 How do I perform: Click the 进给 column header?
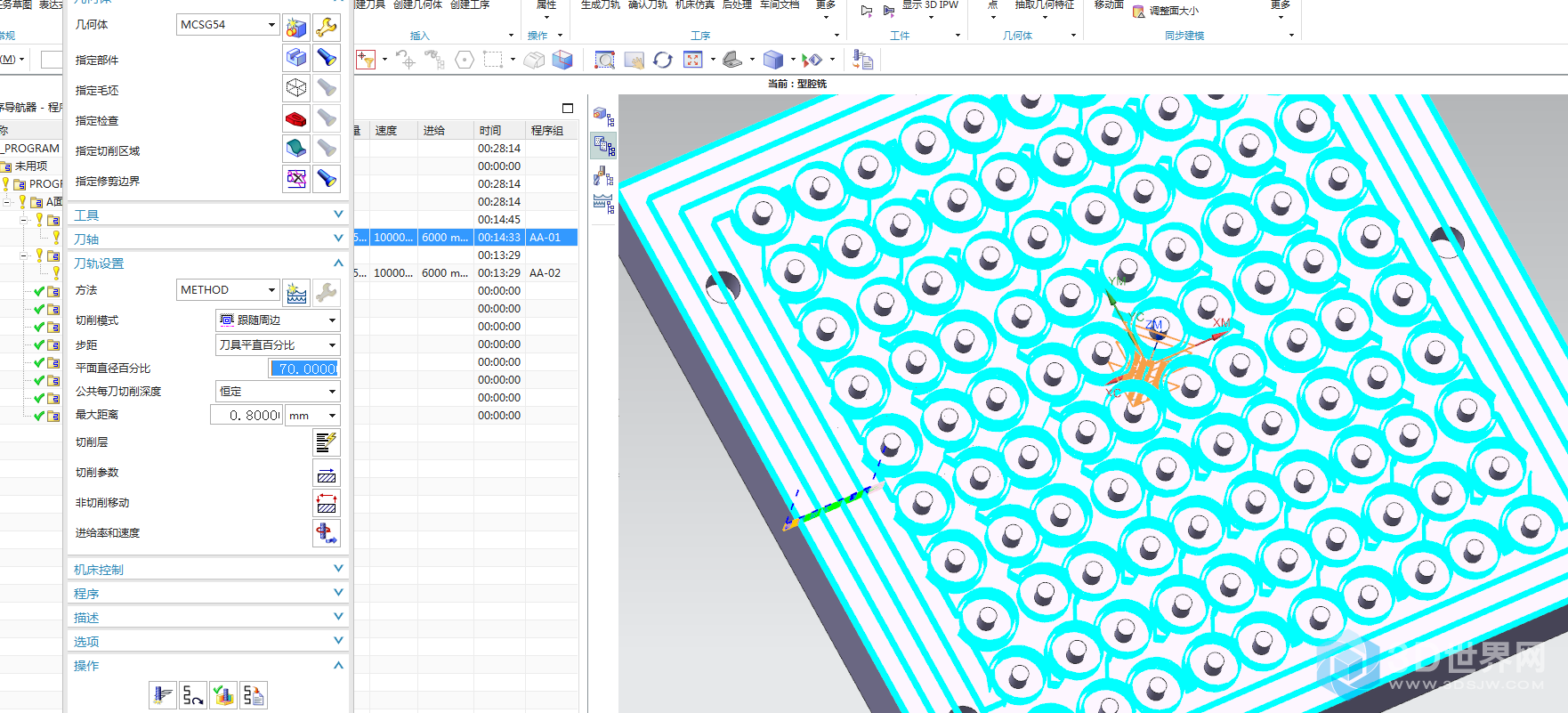(x=445, y=130)
